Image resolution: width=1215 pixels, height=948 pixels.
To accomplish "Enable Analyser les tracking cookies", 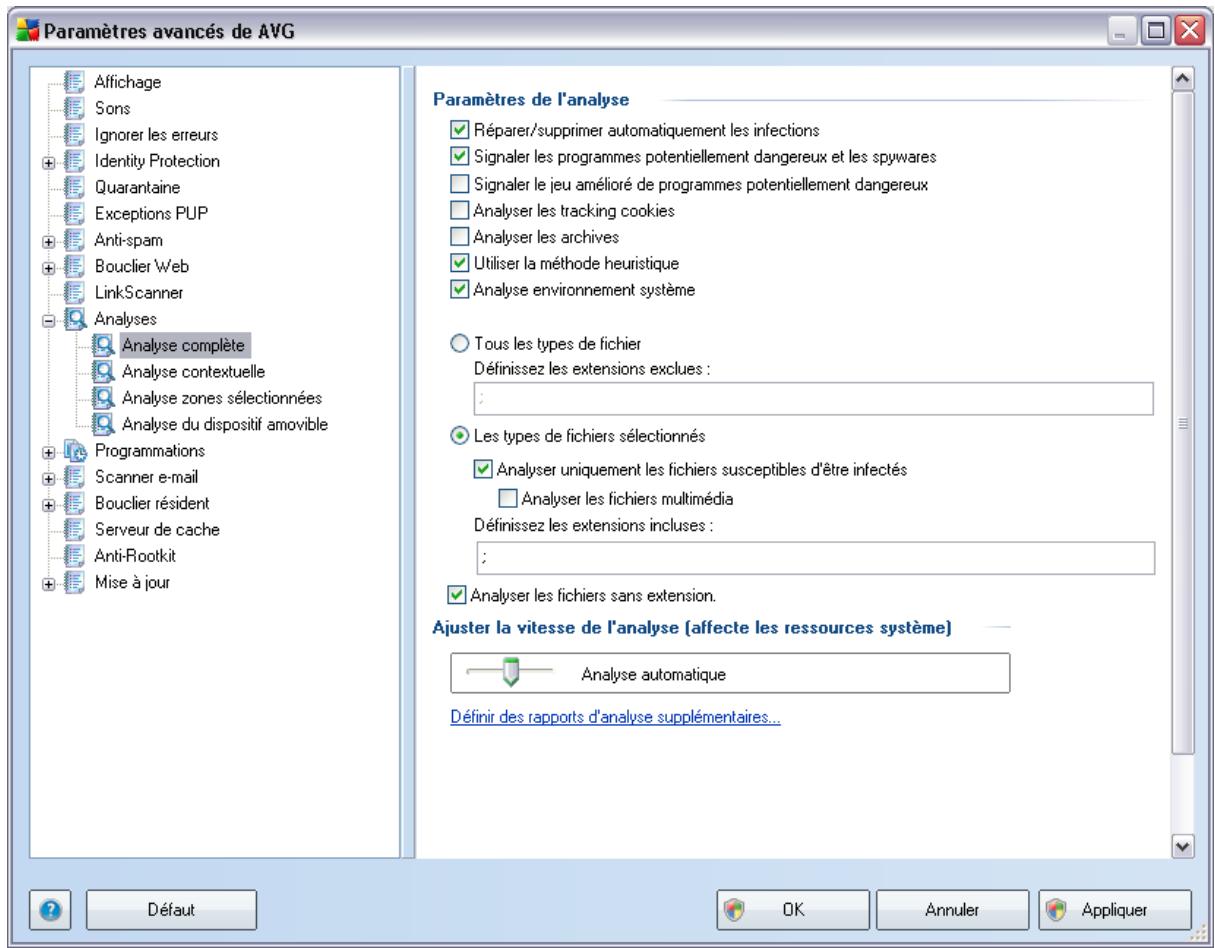I will (x=459, y=210).
